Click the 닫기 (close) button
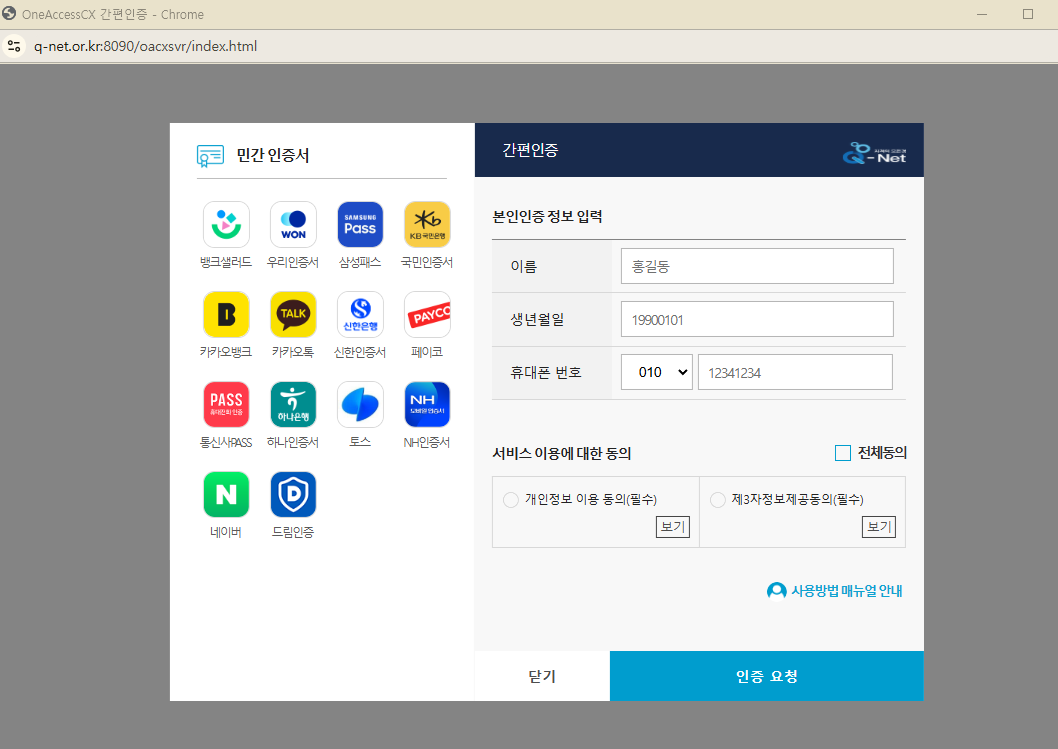The width and height of the screenshot is (1058, 749). 542,676
